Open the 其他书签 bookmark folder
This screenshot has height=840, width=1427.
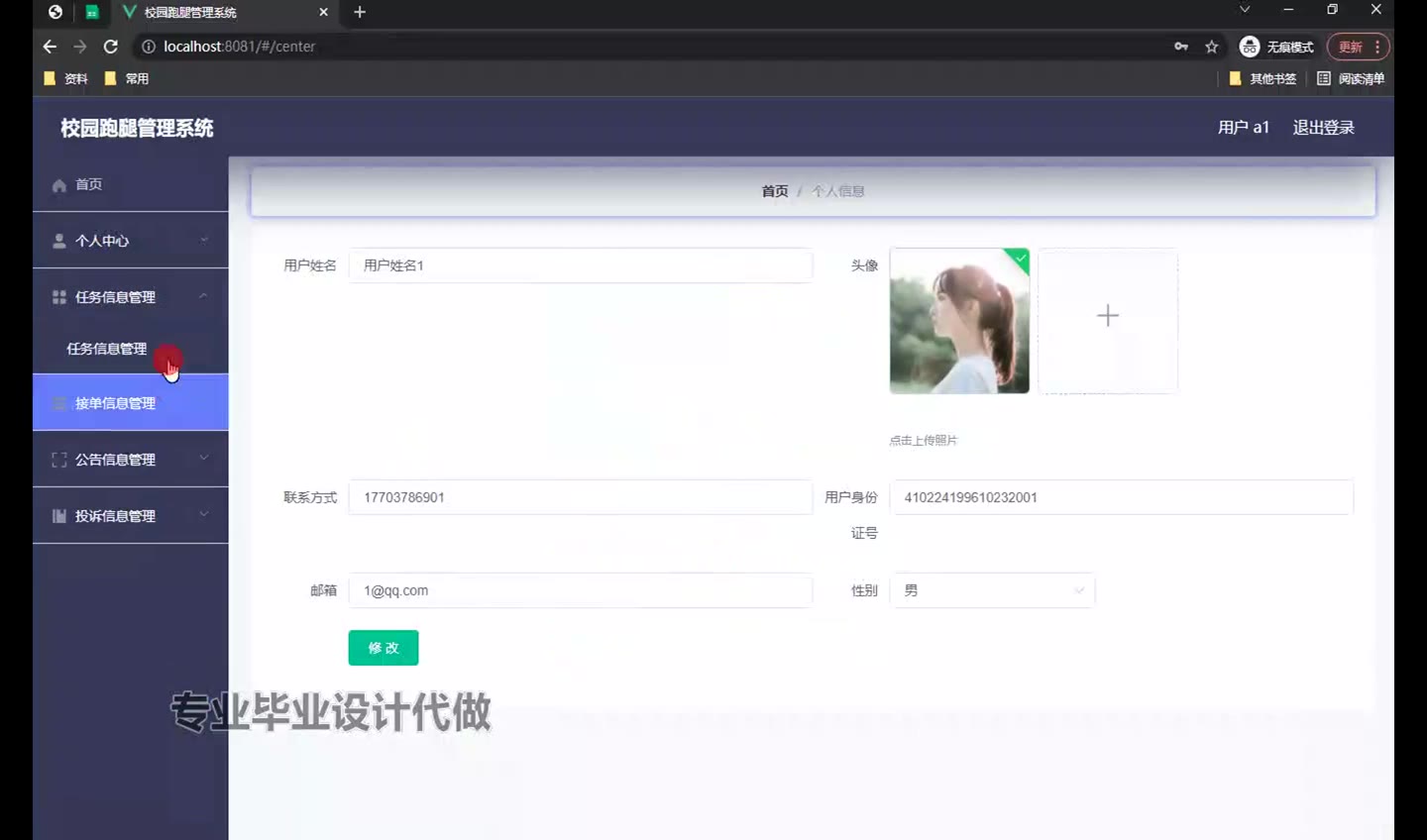tap(1262, 78)
